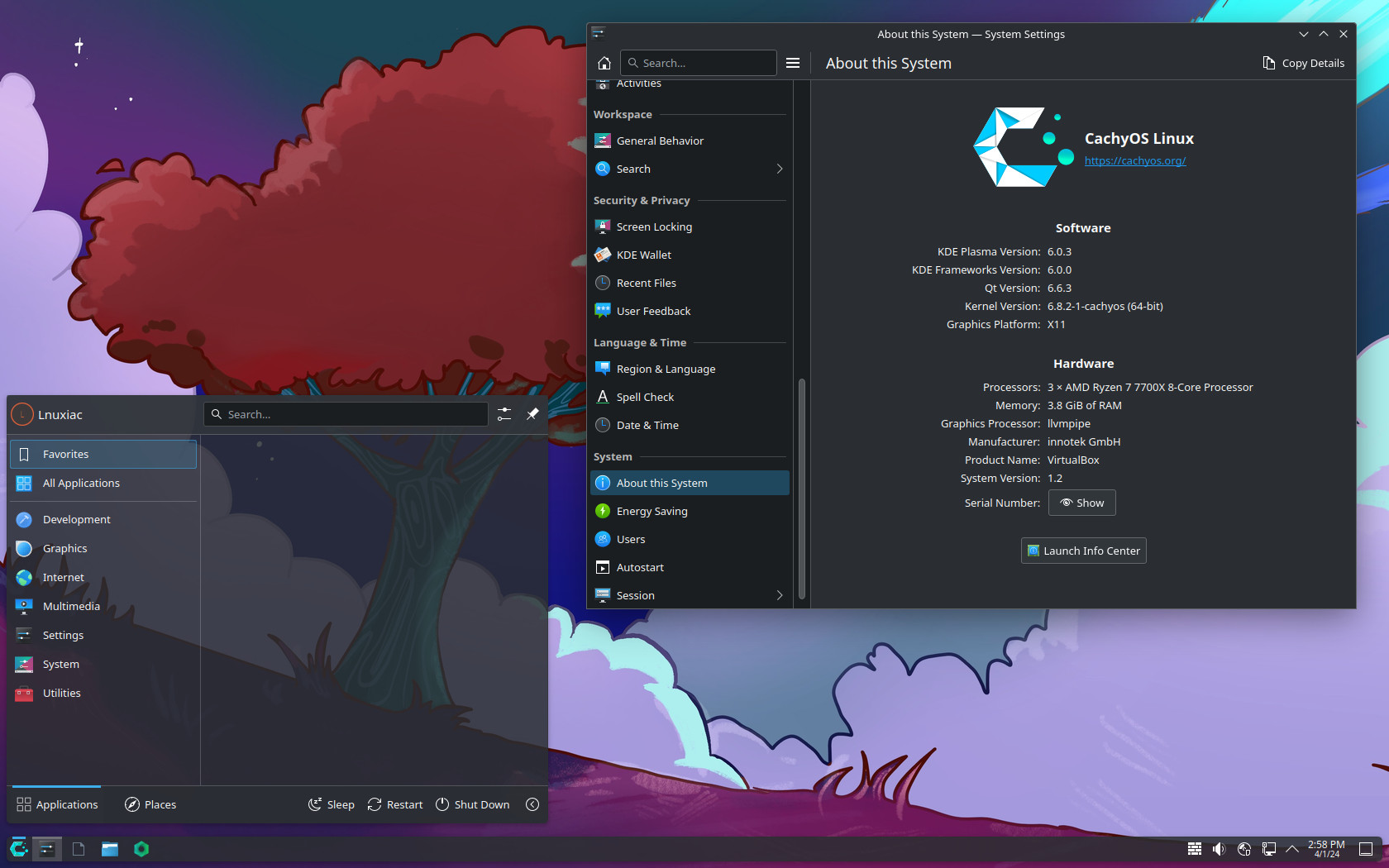The image size is (1389, 868).
Task: Click the Shut Down button
Action: coord(473,804)
